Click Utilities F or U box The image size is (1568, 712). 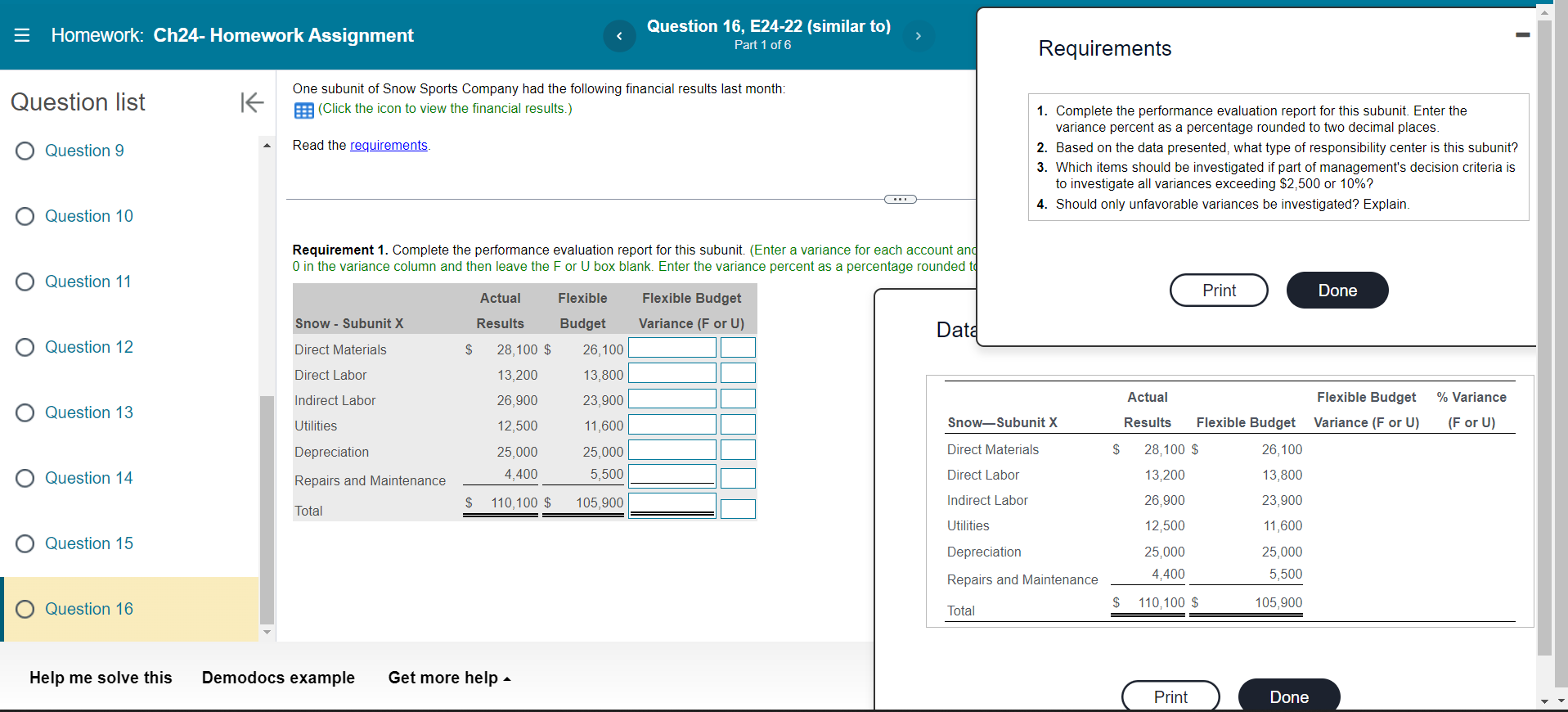[738, 424]
